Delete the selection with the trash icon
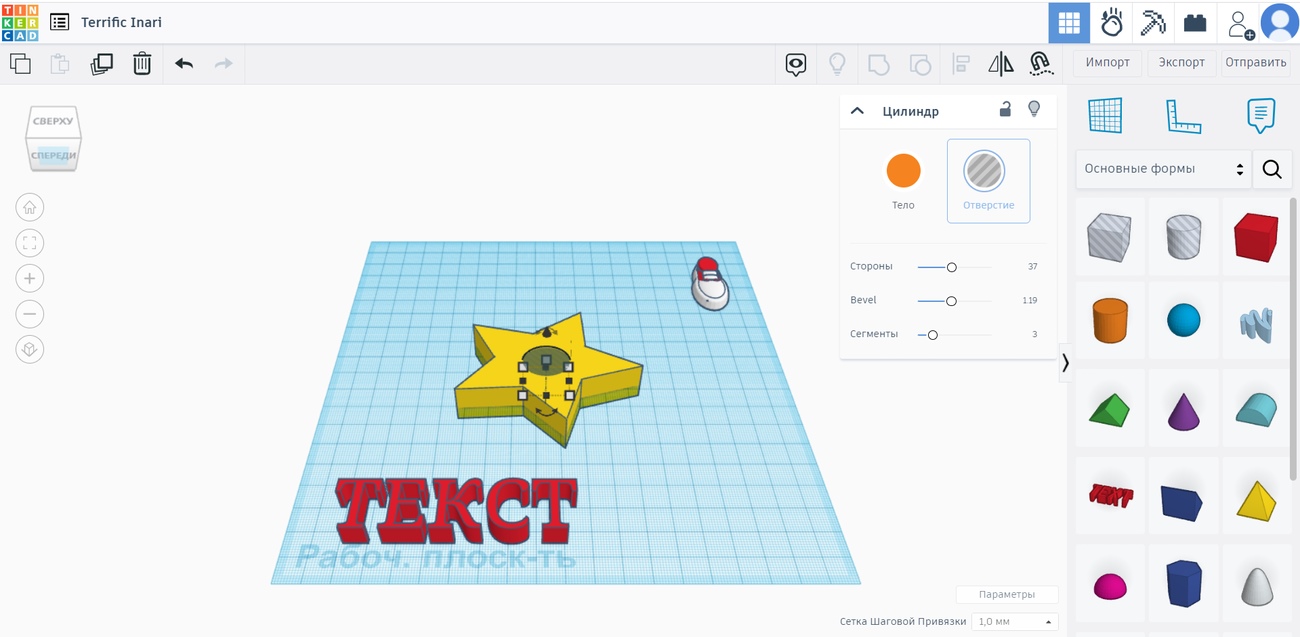The height and width of the screenshot is (637, 1300). (141, 63)
